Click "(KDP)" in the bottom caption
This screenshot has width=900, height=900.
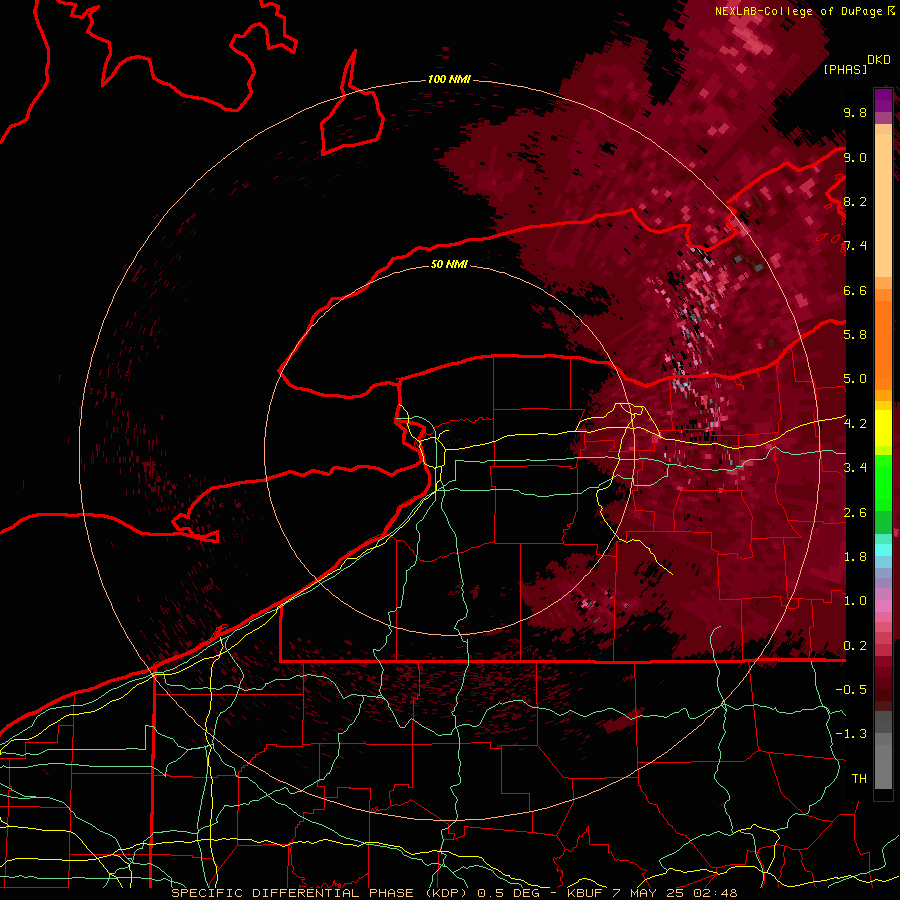click(449, 893)
